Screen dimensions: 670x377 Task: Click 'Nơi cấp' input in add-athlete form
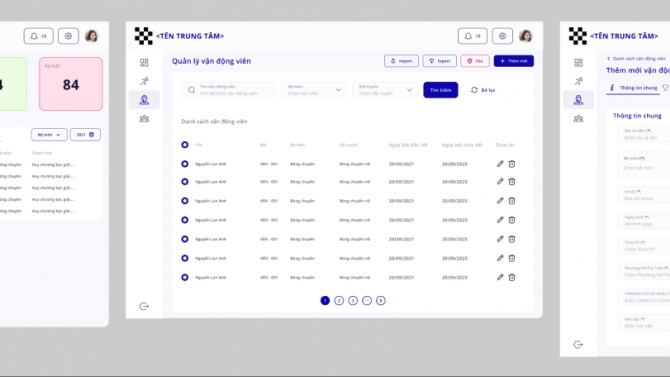[x=644, y=322]
